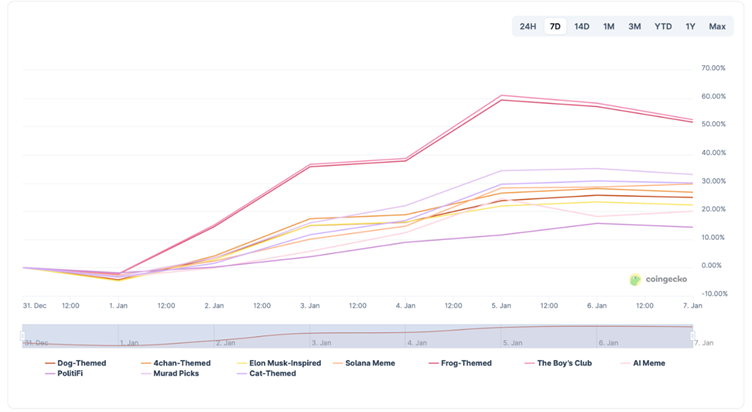
Task: Choose the 3M time range
Action: 635,26
